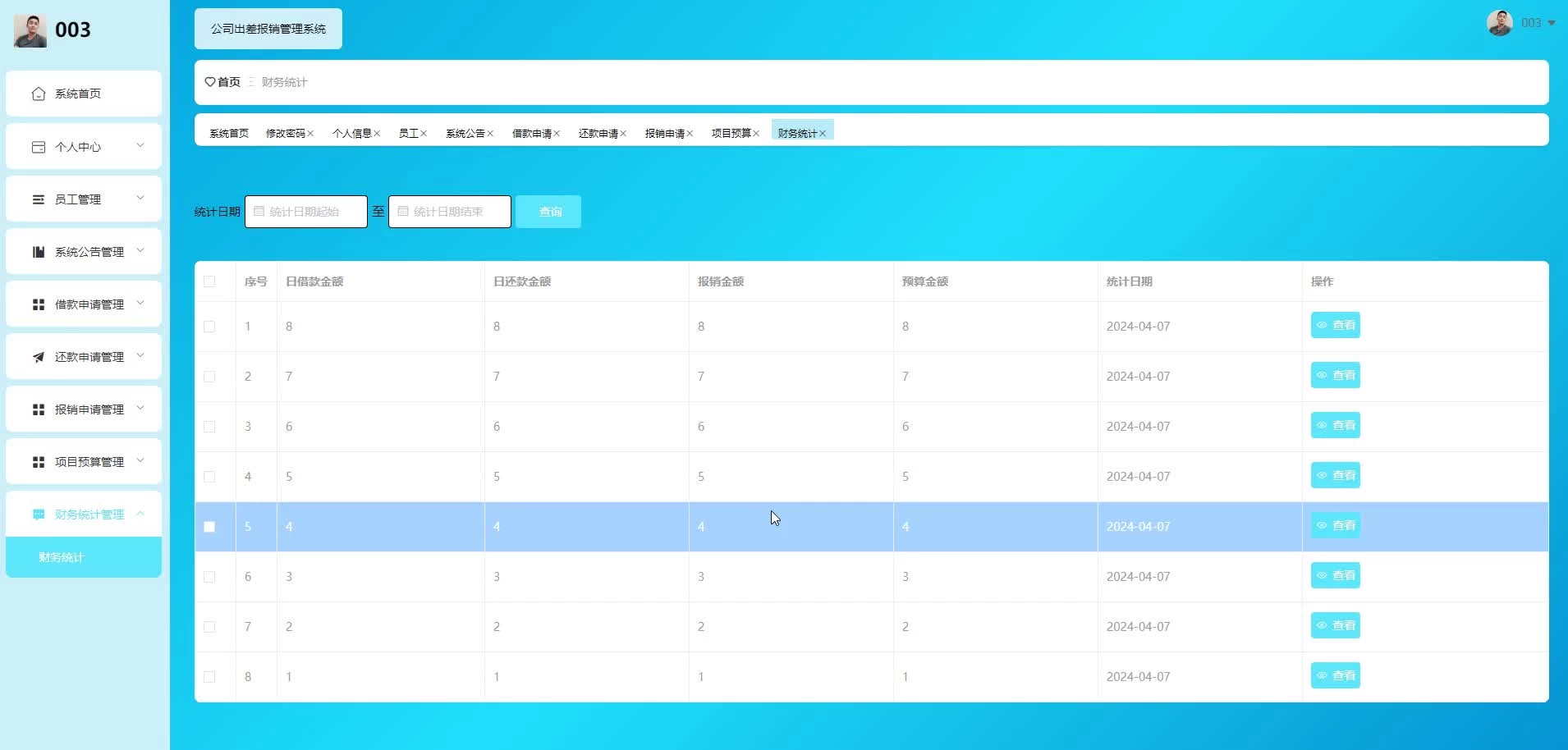This screenshot has height=750, width=1568.
Task: Open the 003 user dropdown arrow
Action: click(1551, 23)
